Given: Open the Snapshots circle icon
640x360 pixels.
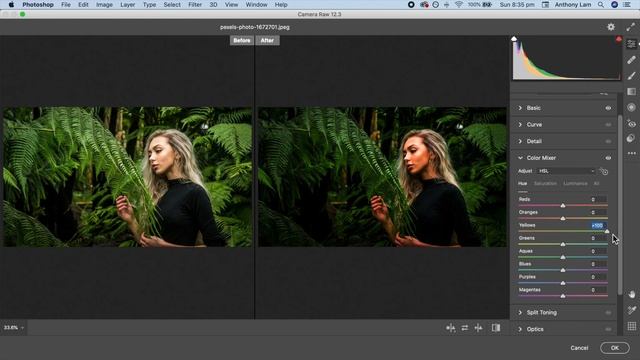Looking at the screenshot, I should coord(631,138).
